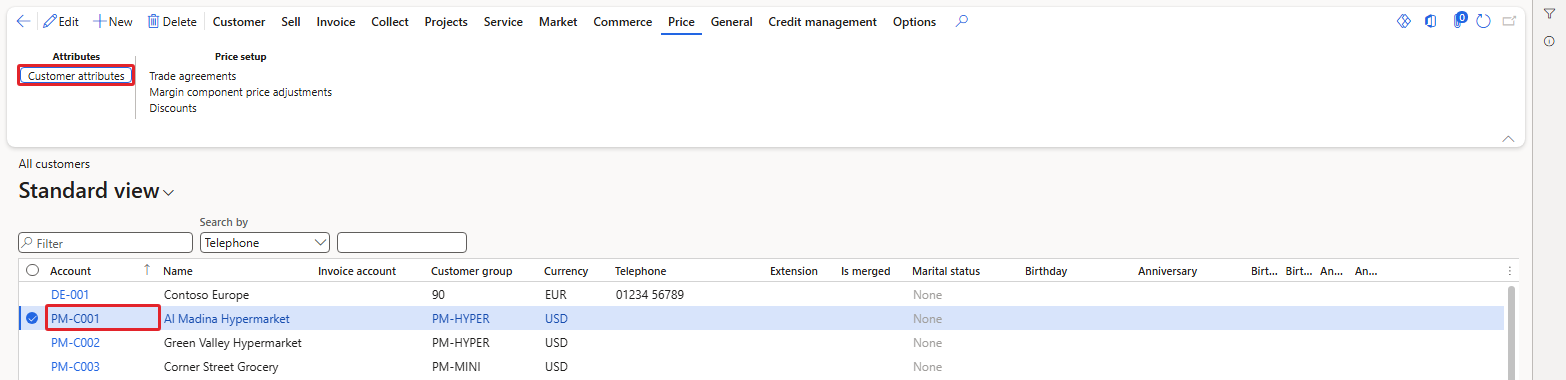Click the Invoice account column header

click(x=357, y=271)
